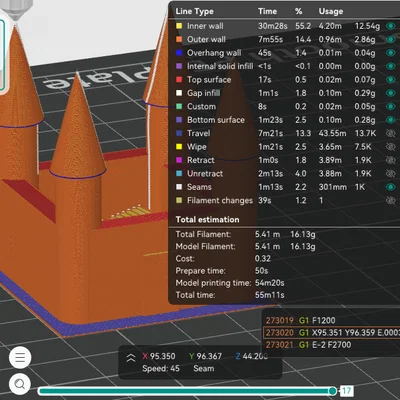Screen dimensions: 400x400
Task: Click the Custom green color swatch
Action: point(179,106)
